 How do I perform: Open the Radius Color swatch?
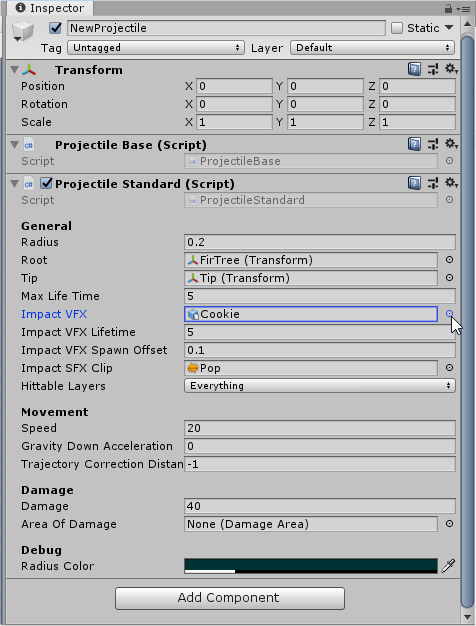coord(311,566)
